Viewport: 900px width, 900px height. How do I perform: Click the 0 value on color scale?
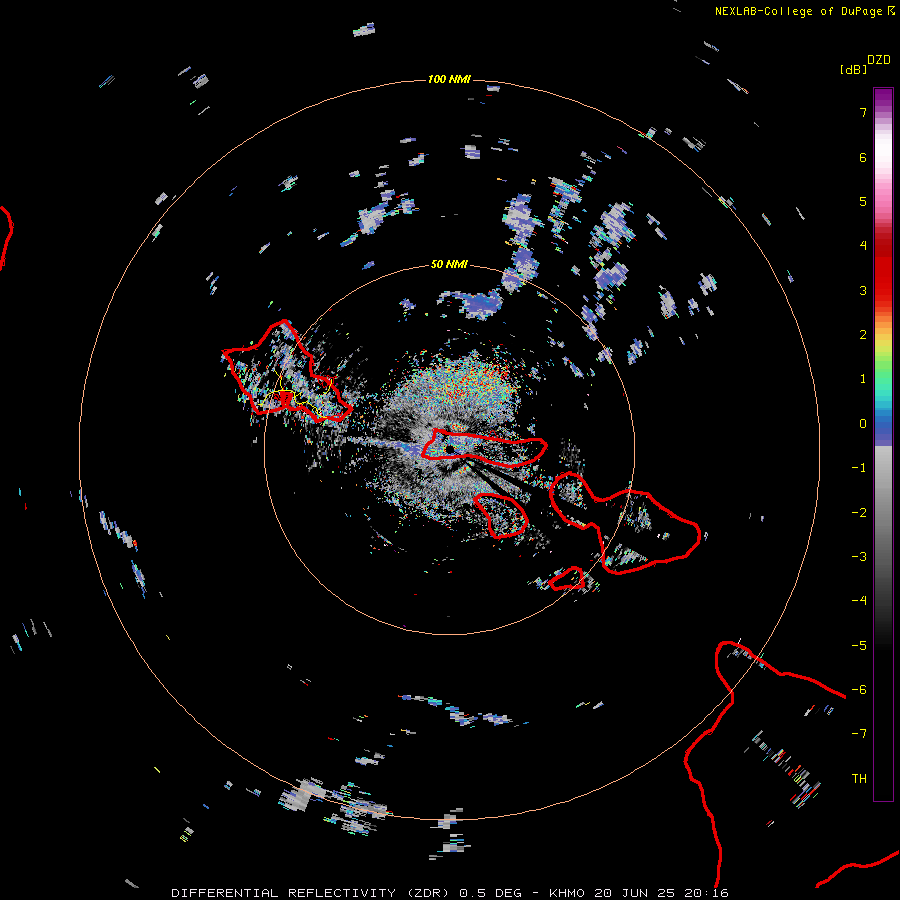click(863, 424)
